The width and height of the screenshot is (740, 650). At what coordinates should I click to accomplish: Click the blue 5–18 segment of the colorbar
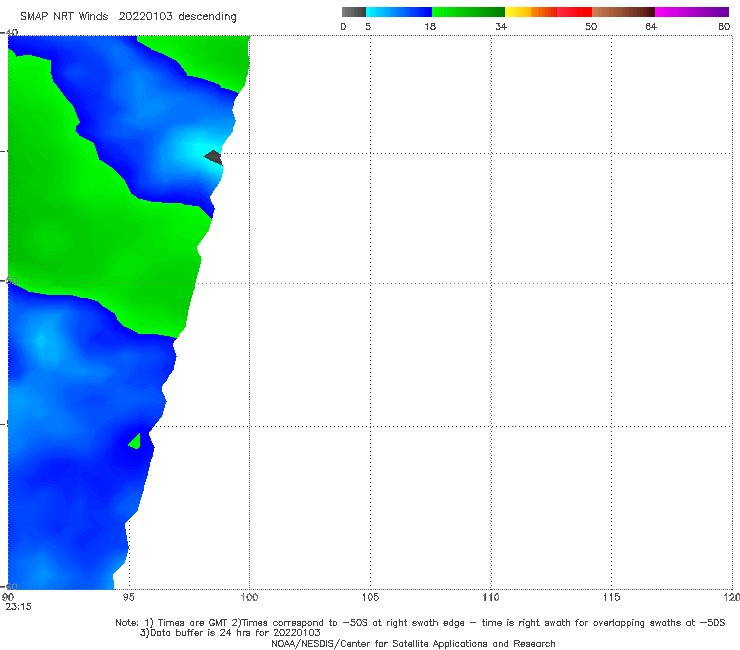tap(399, 12)
